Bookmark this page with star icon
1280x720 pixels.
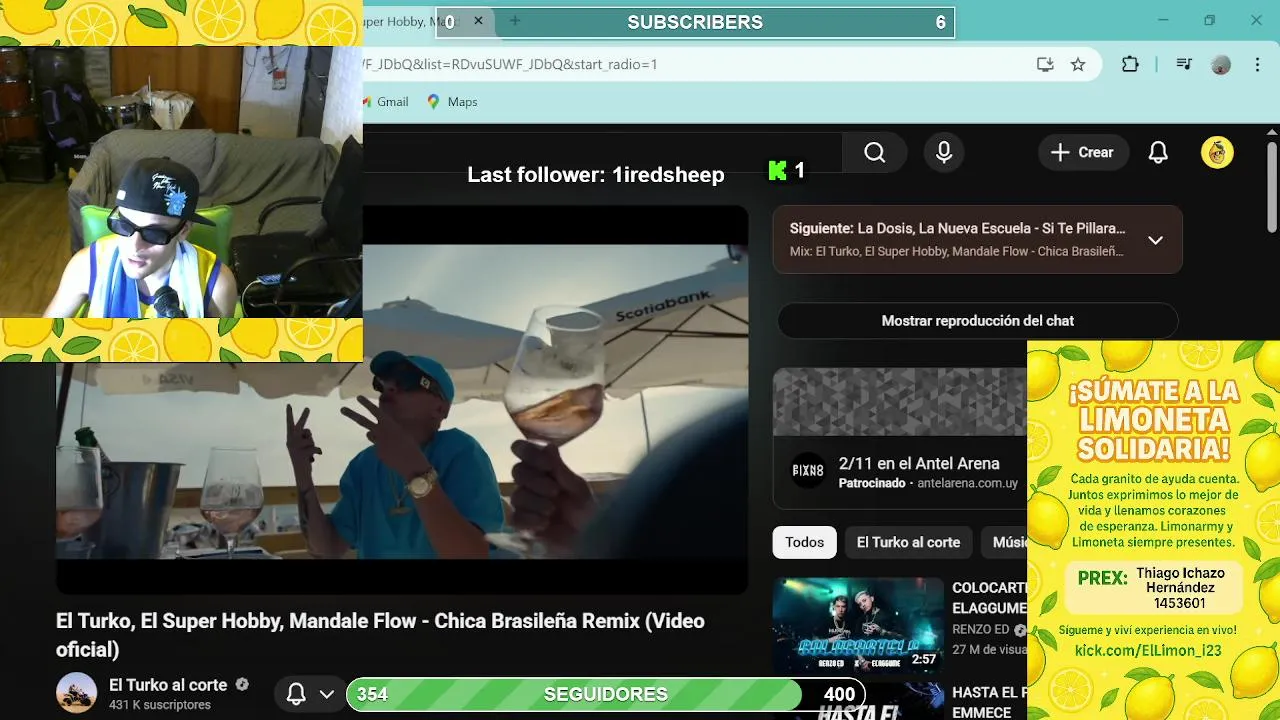pos(1078,64)
